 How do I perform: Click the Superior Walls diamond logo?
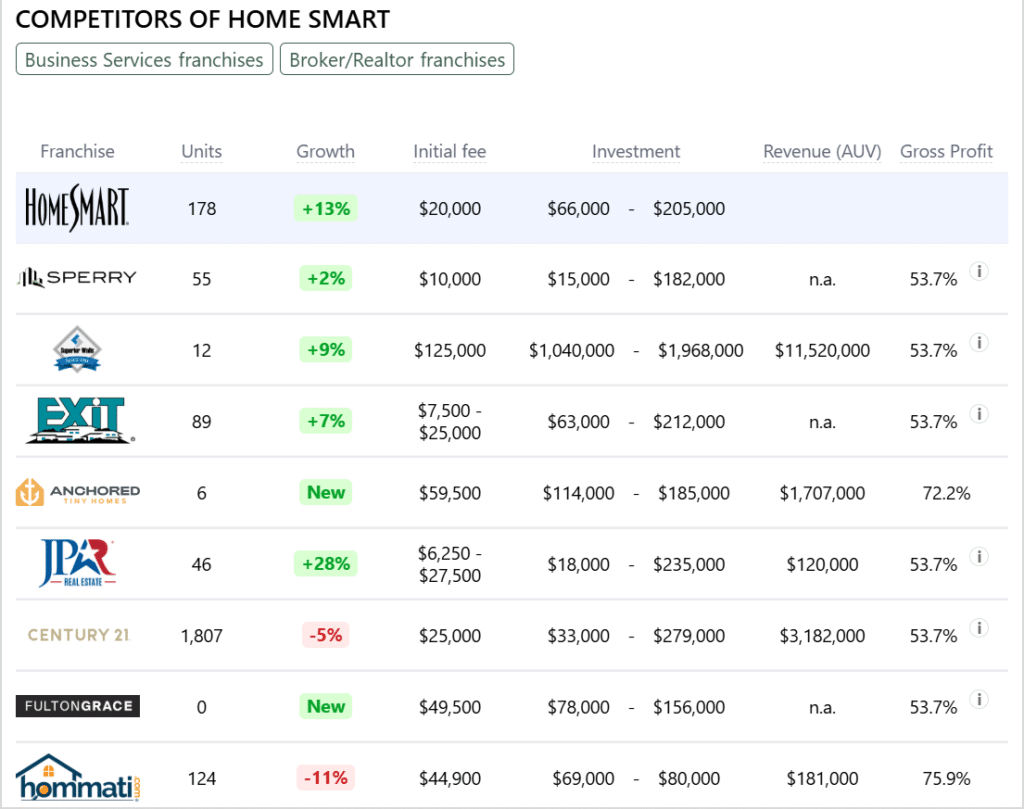click(77, 349)
